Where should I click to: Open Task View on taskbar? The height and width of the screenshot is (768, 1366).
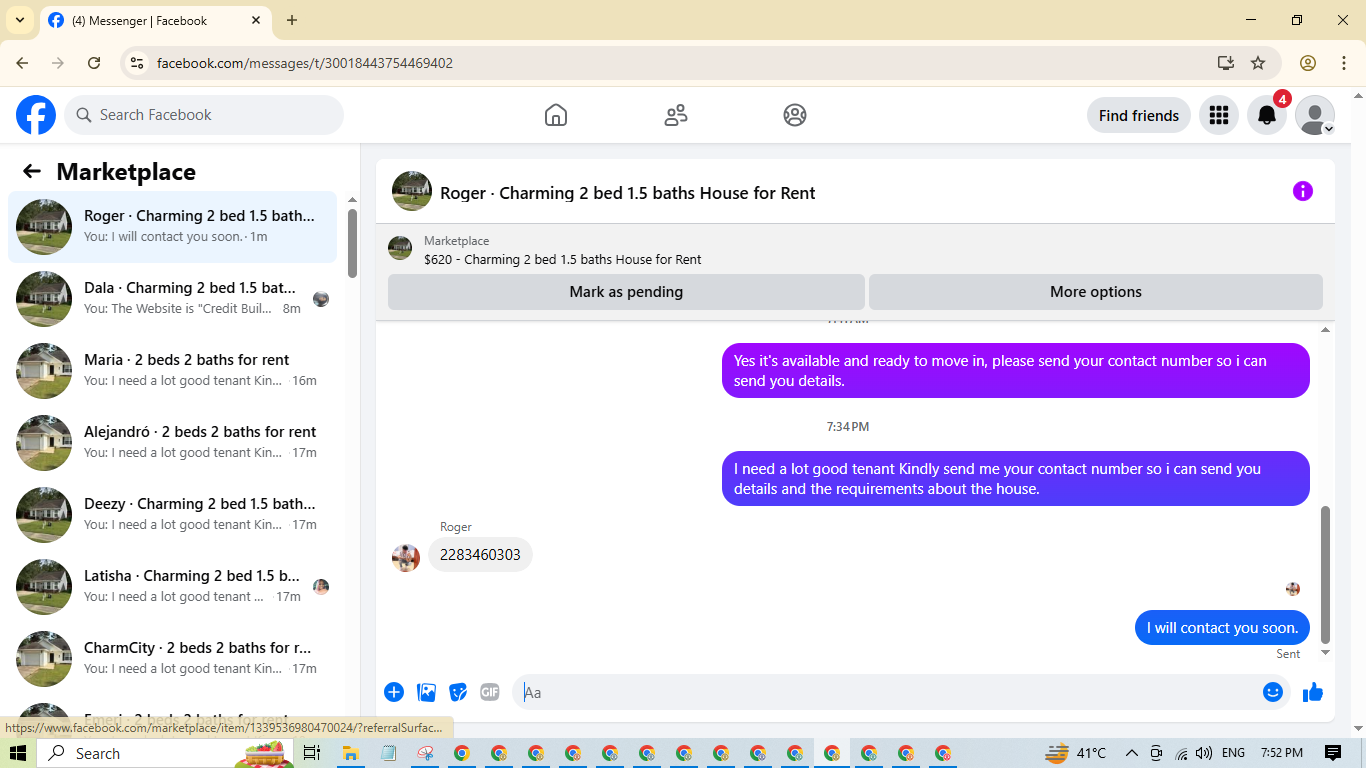pos(311,753)
